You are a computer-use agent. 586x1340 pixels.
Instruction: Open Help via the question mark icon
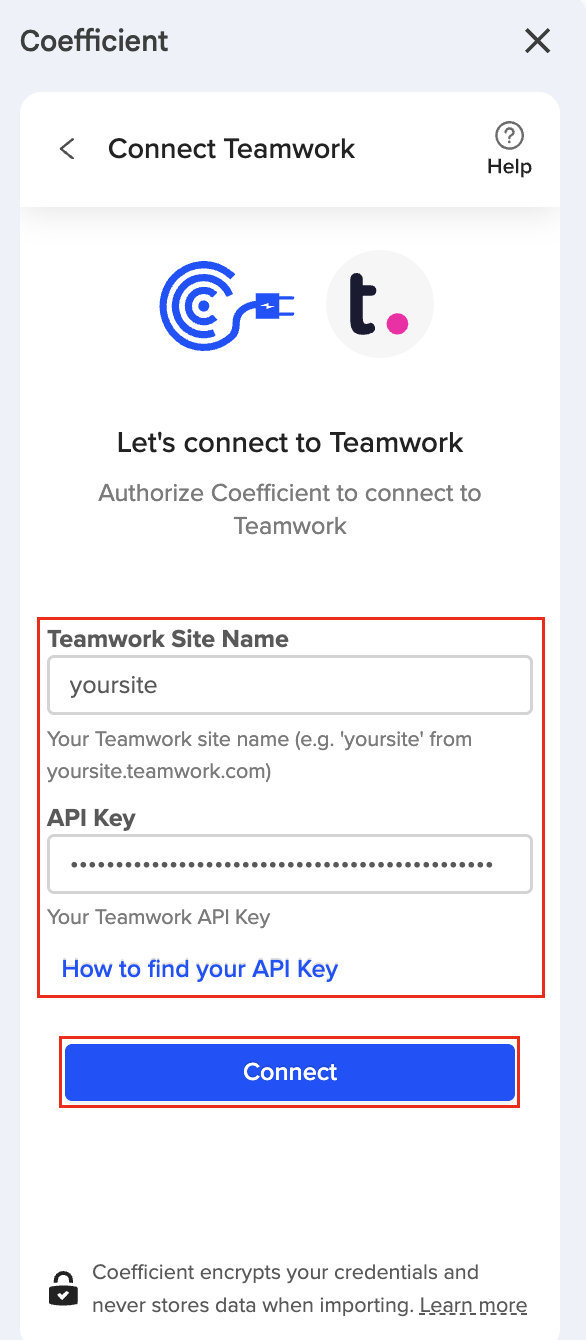(x=510, y=135)
